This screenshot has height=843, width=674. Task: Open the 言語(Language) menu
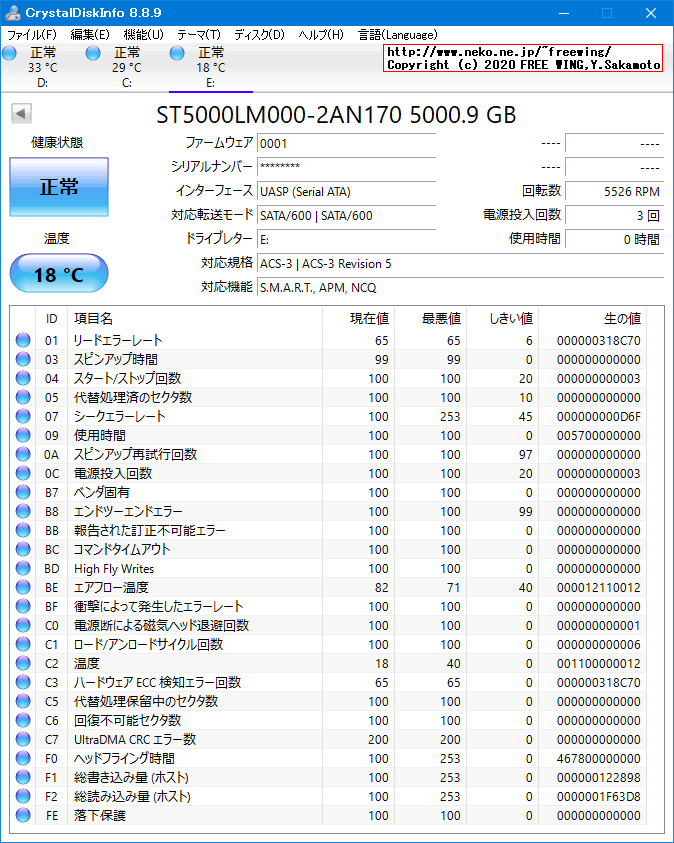pyautogui.click(x=398, y=35)
